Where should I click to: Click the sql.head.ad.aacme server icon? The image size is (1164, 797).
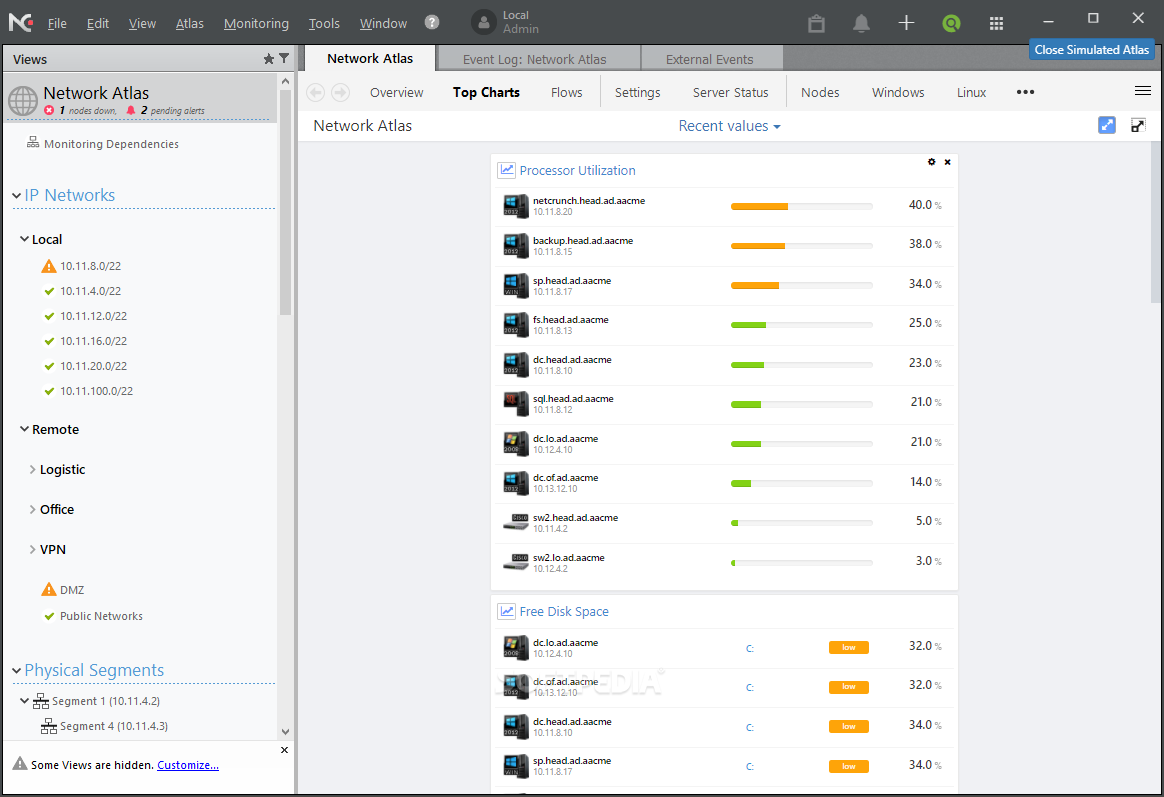[x=516, y=404]
